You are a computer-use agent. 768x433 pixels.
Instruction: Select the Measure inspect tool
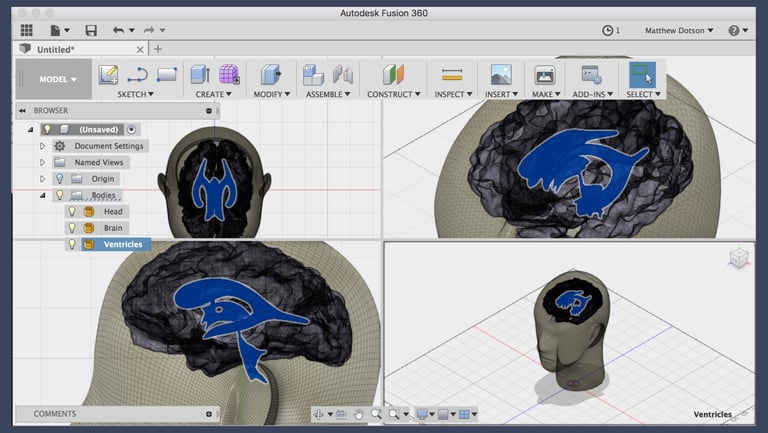(452, 74)
